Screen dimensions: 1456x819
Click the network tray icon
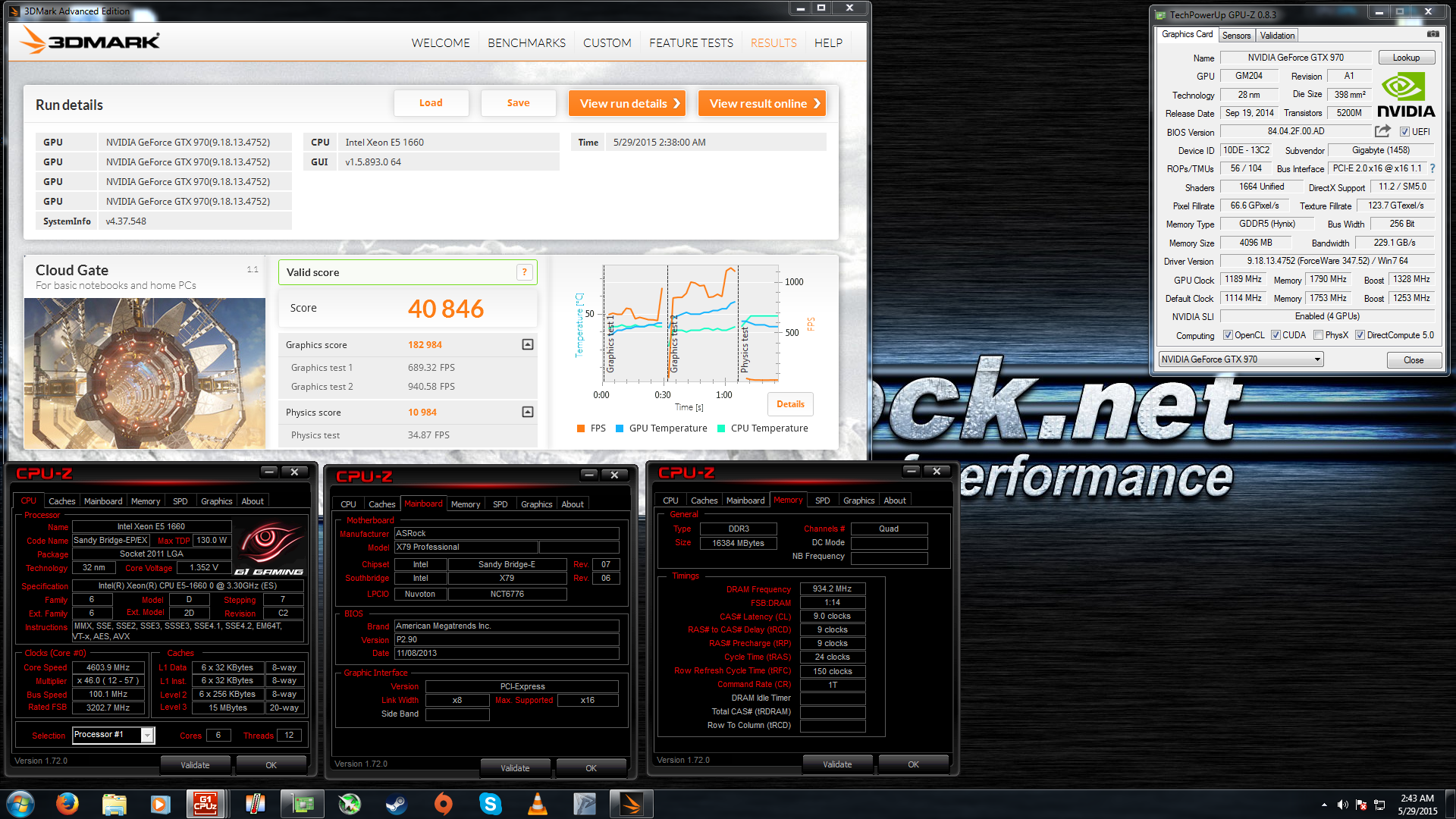1379,804
